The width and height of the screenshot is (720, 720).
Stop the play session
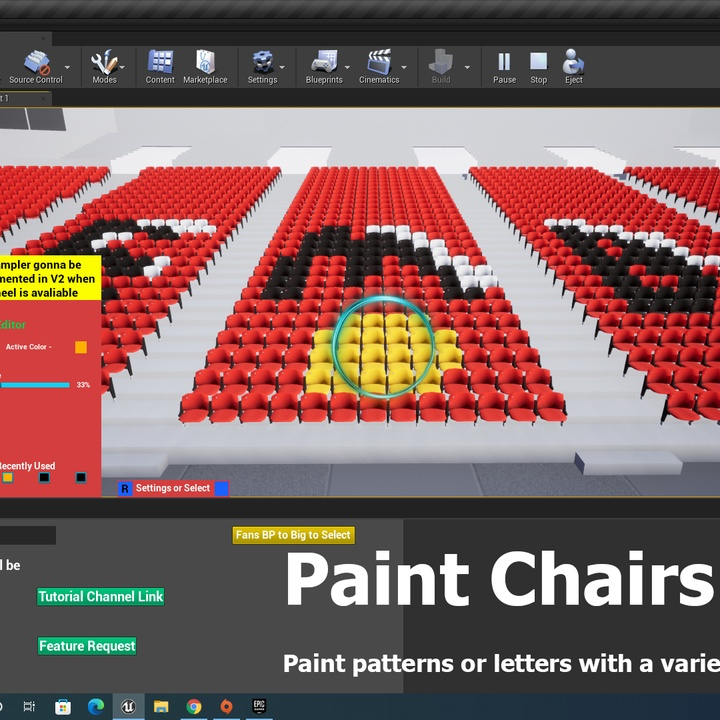click(539, 67)
